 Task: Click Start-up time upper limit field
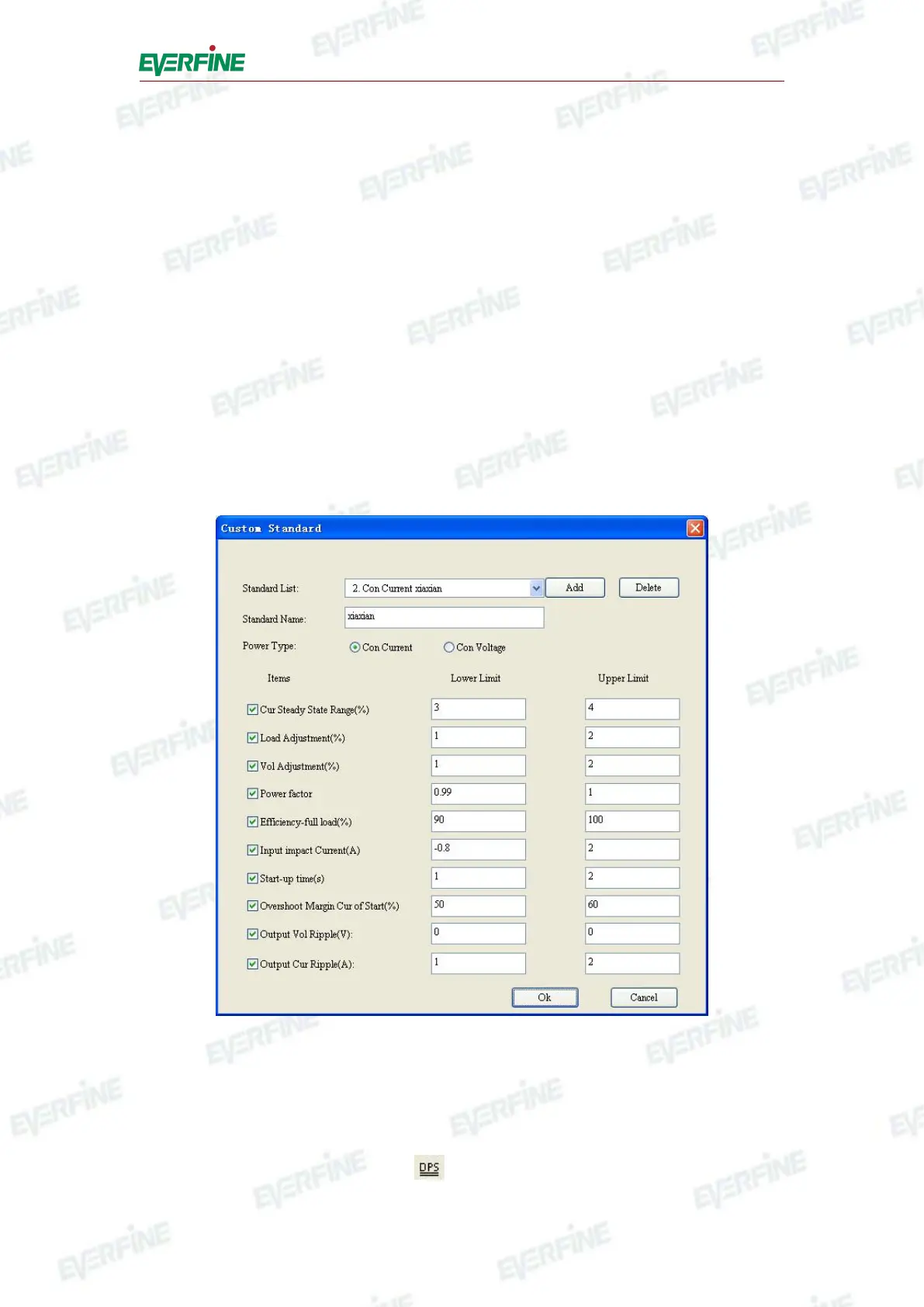click(x=632, y=878)
